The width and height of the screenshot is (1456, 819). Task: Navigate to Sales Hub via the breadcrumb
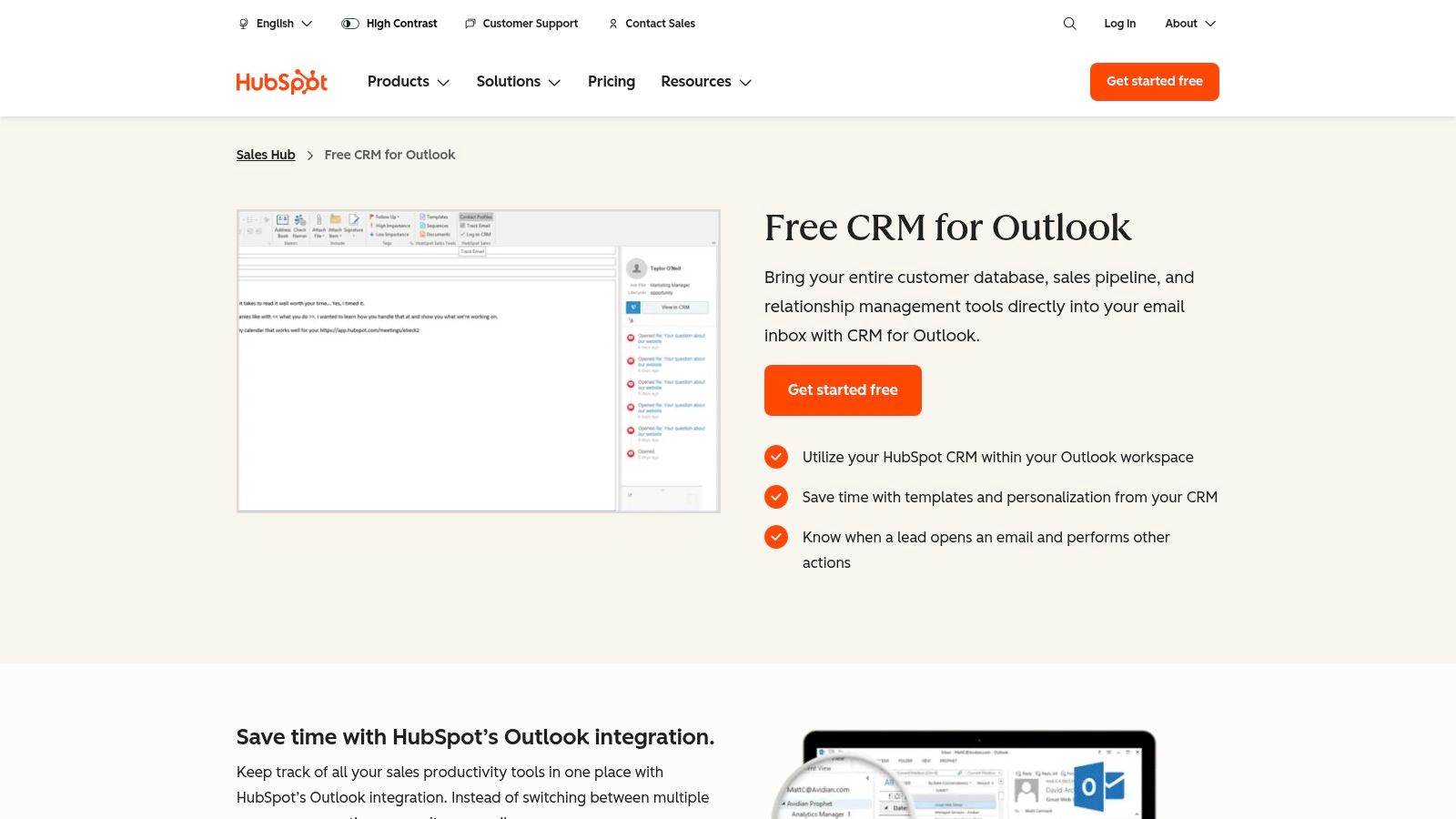pos(266,155)
